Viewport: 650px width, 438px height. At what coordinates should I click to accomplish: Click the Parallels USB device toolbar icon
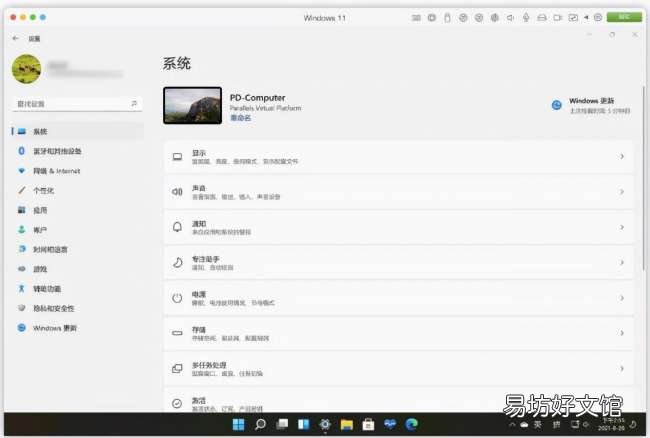point(447,17)
